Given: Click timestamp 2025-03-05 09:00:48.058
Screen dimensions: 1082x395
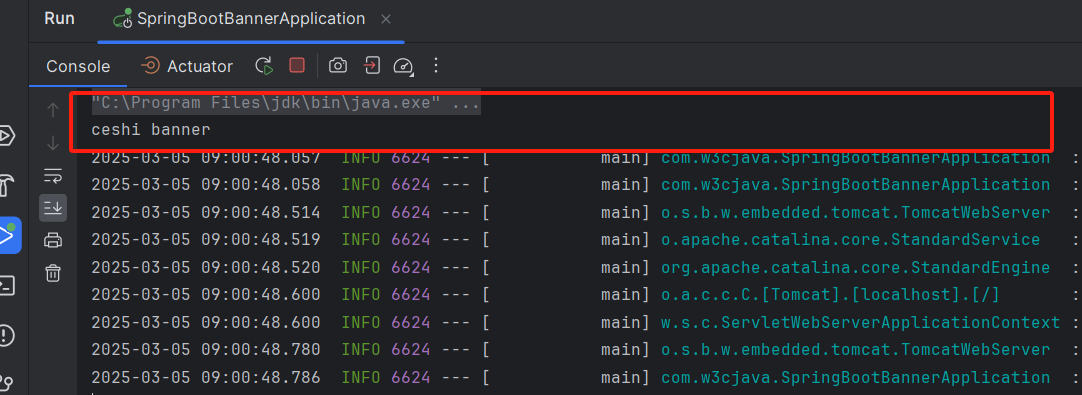Looking at the screenshot, I should click(206, 184).
